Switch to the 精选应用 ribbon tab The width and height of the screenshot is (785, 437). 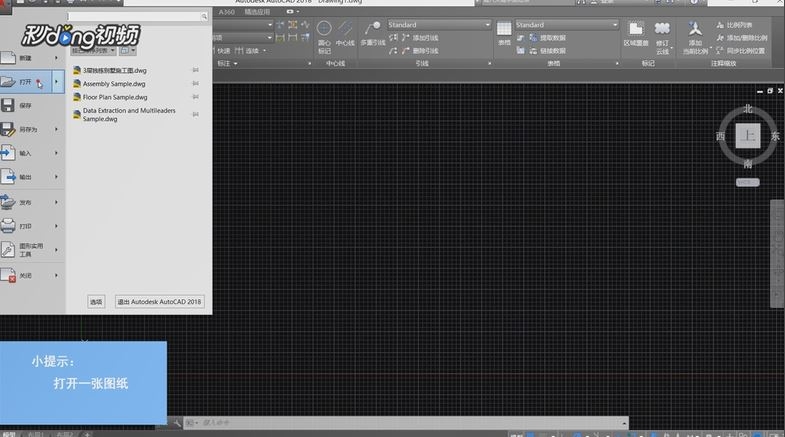pyautogui.click(x=257, y=12)
